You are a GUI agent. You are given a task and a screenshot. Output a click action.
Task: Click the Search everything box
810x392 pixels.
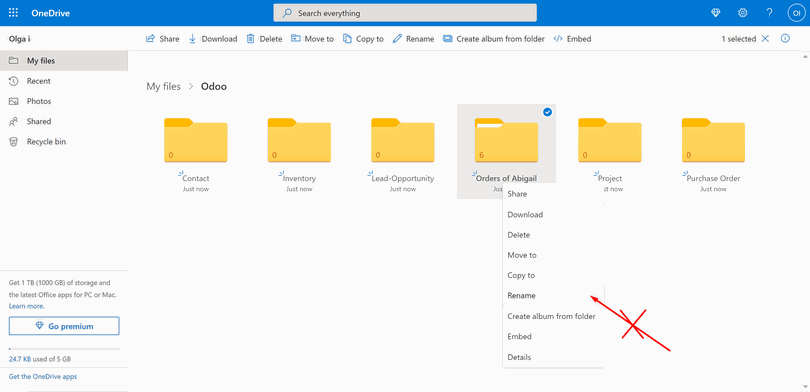pyautogui.click(x=405, y=13)
